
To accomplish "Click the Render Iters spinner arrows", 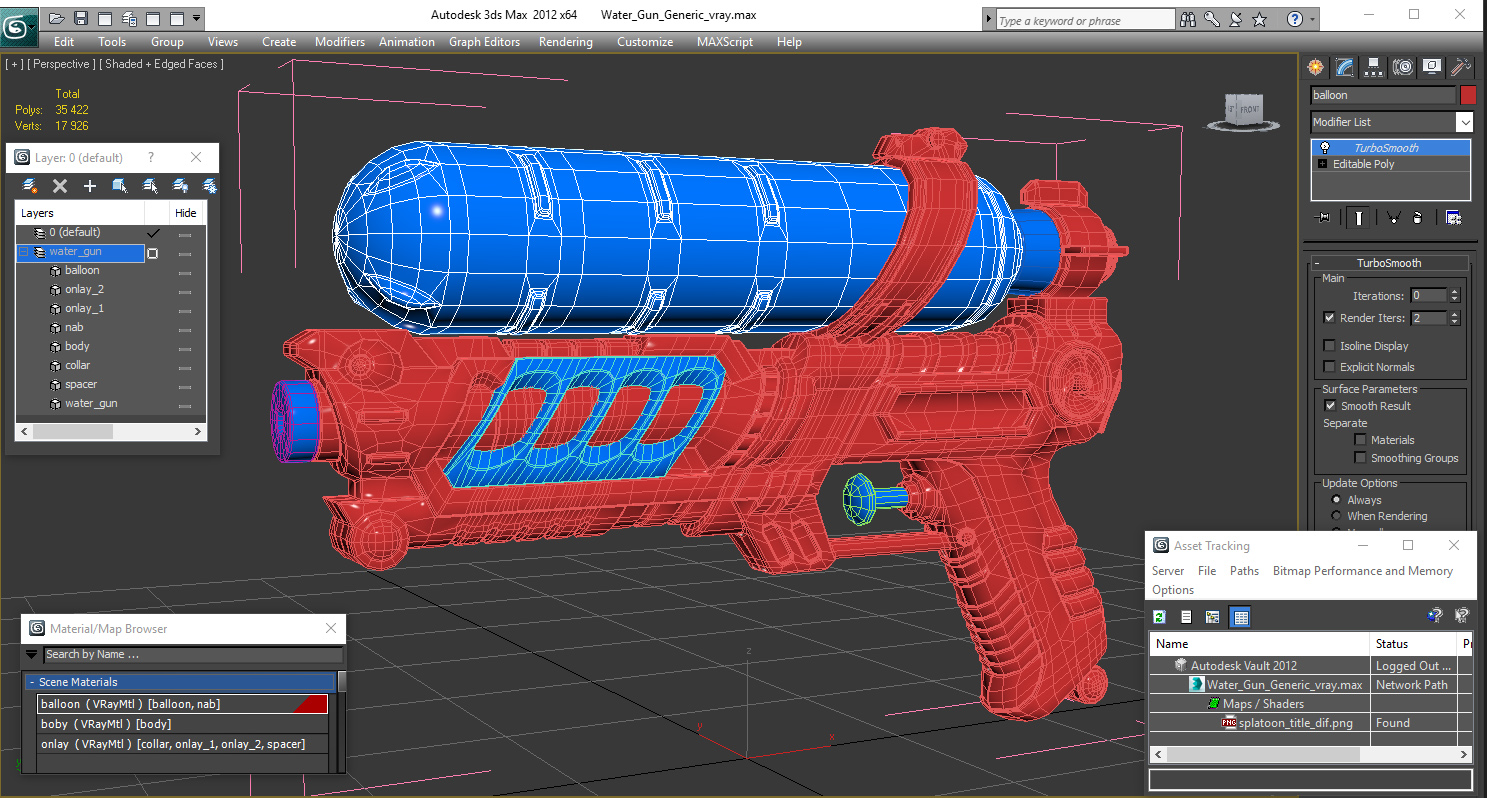I will coord(1454,318).
